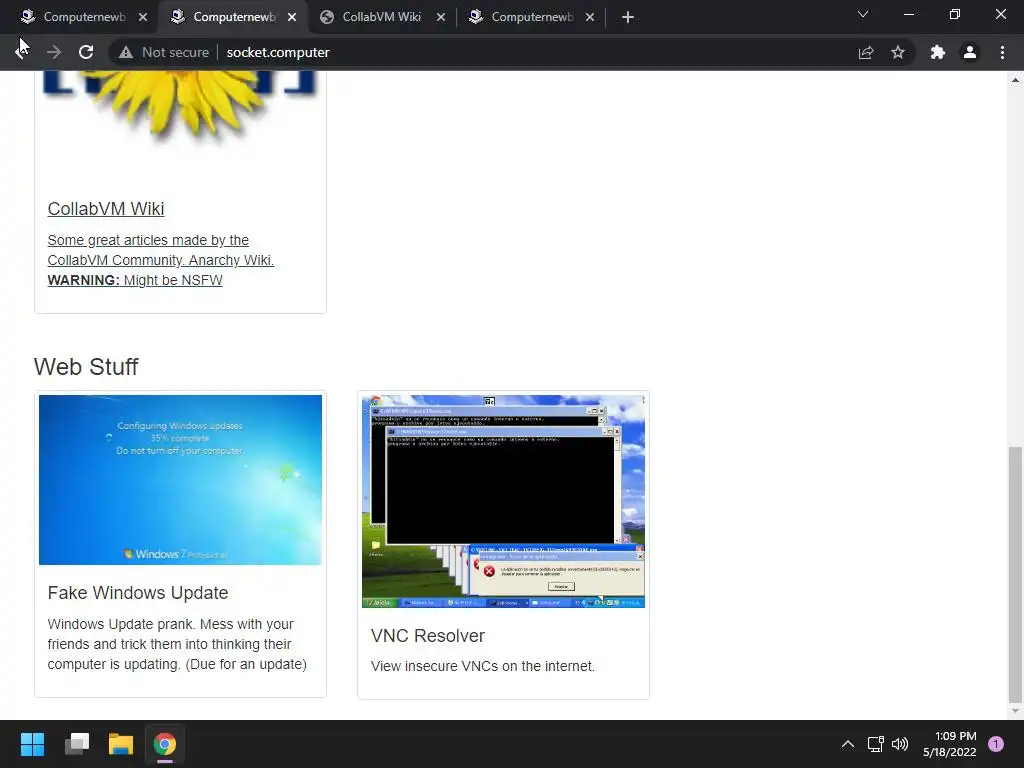Screen dimensions: 1024x768
Task: Open the Fake Windows Update thumbnail
Action: (180, 480)
